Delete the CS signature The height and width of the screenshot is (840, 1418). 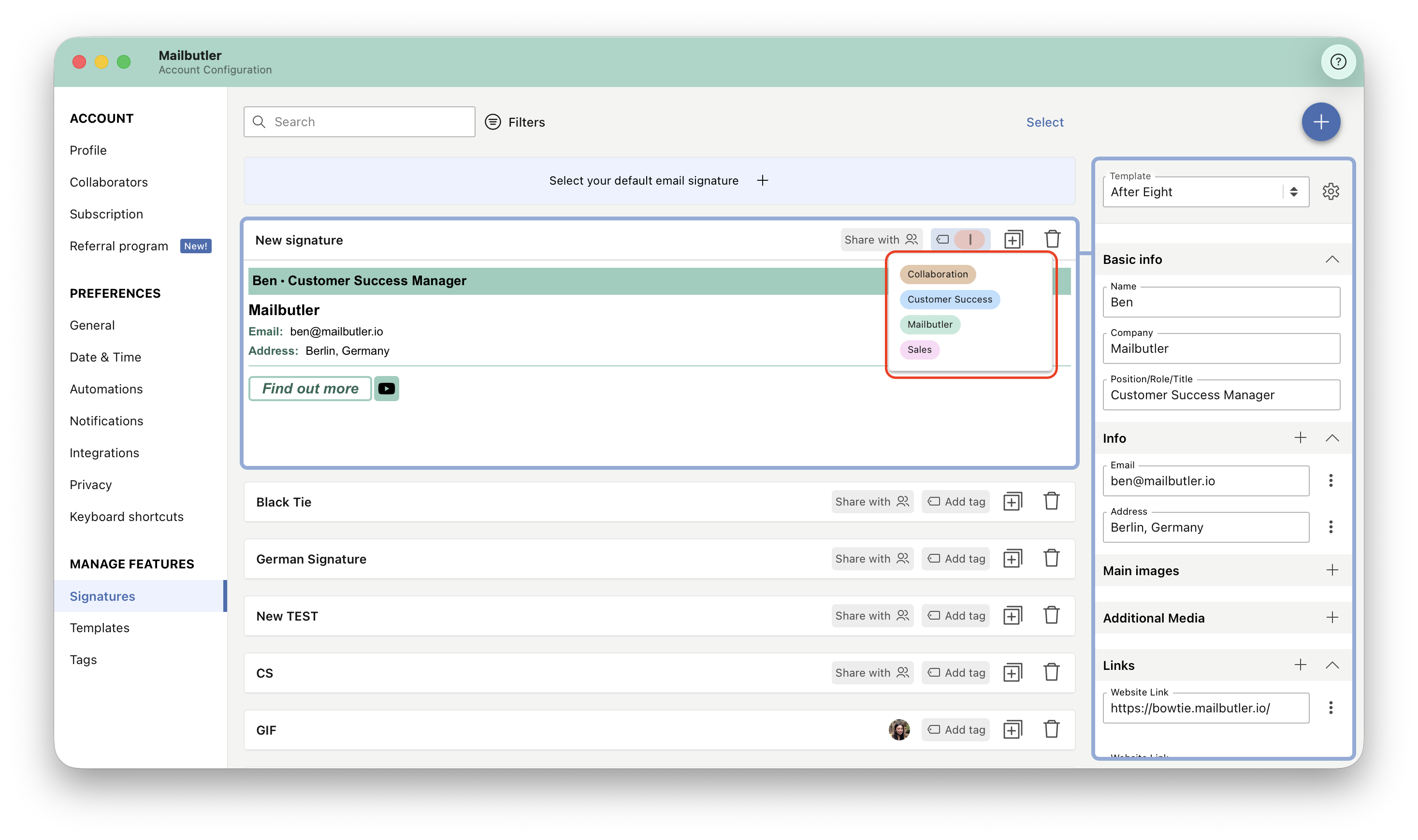click(x=1051, y=672)
